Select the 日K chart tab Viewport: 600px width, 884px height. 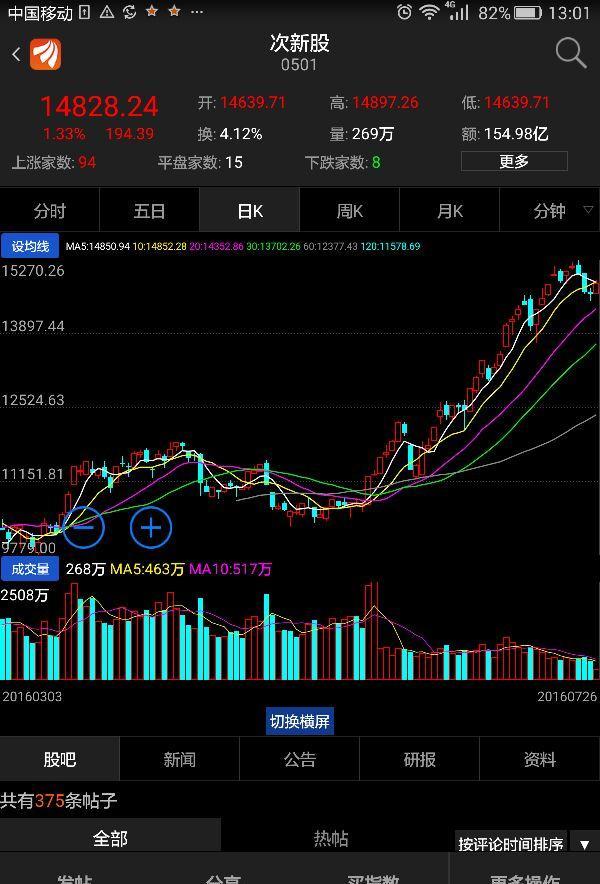[249, 211]
